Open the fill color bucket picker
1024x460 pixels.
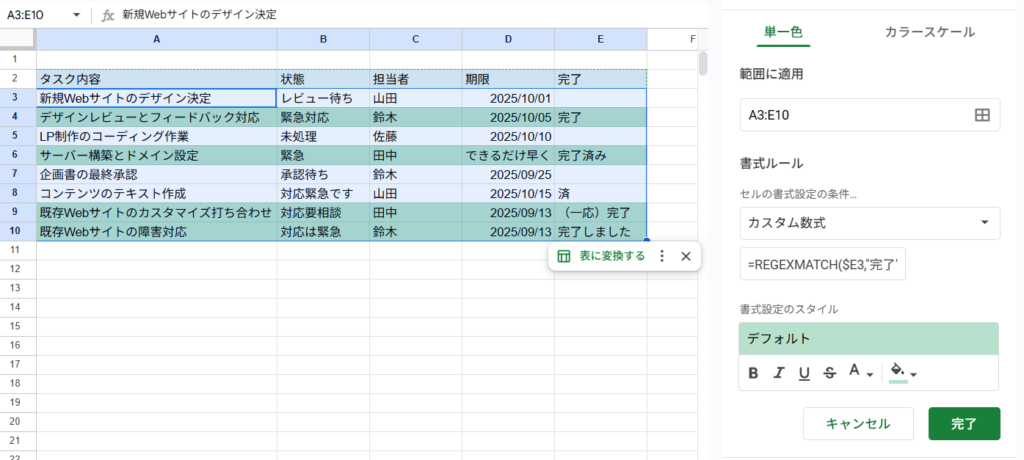click(903, 373)
